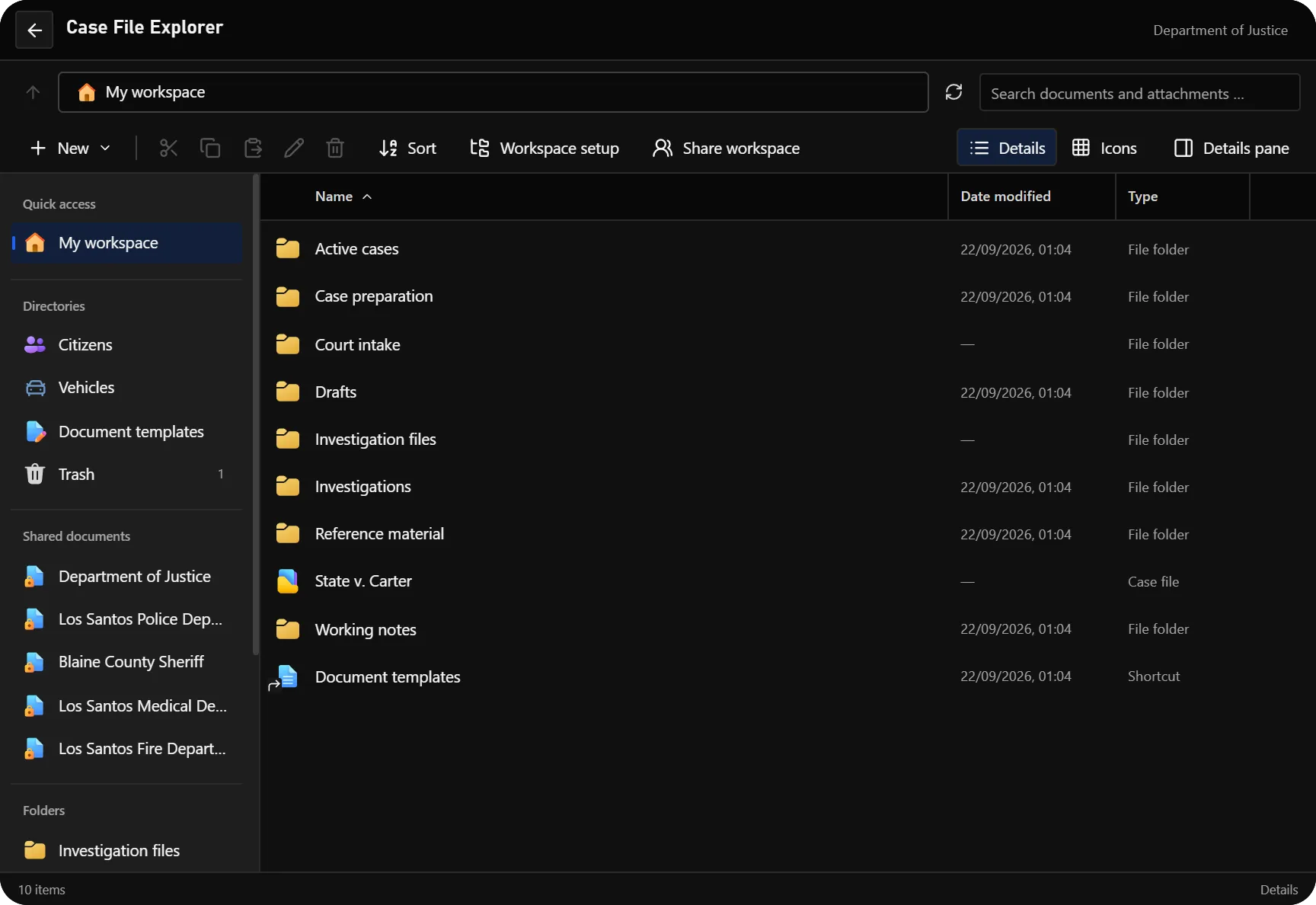Select the Investigations folder icon
Screen dimensions: 1316x905
coord(288,486)
